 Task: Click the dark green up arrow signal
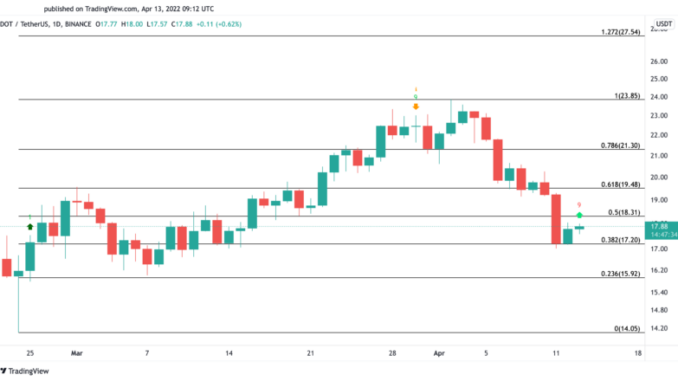point(30,227)
